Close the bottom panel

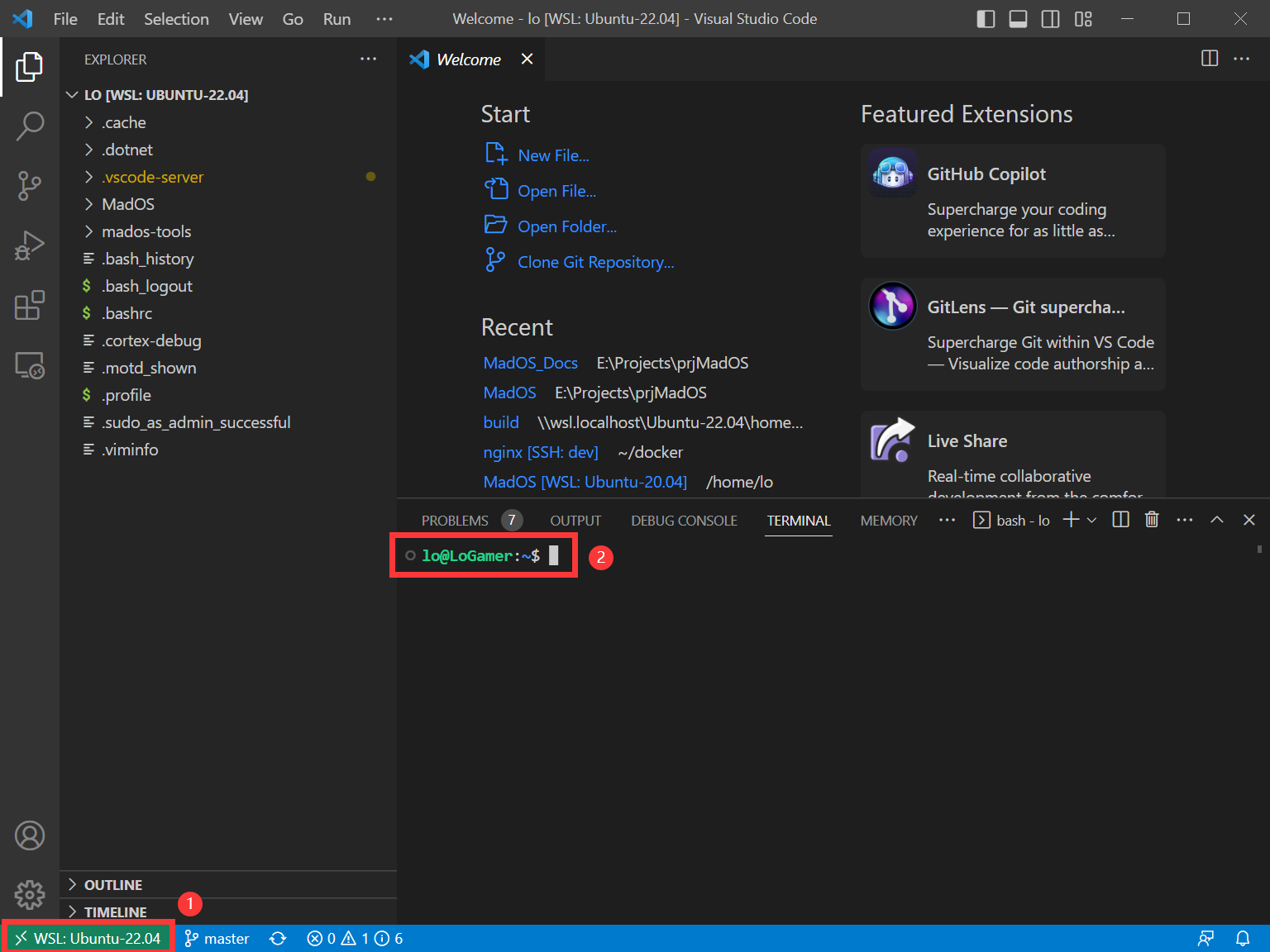1249,520
